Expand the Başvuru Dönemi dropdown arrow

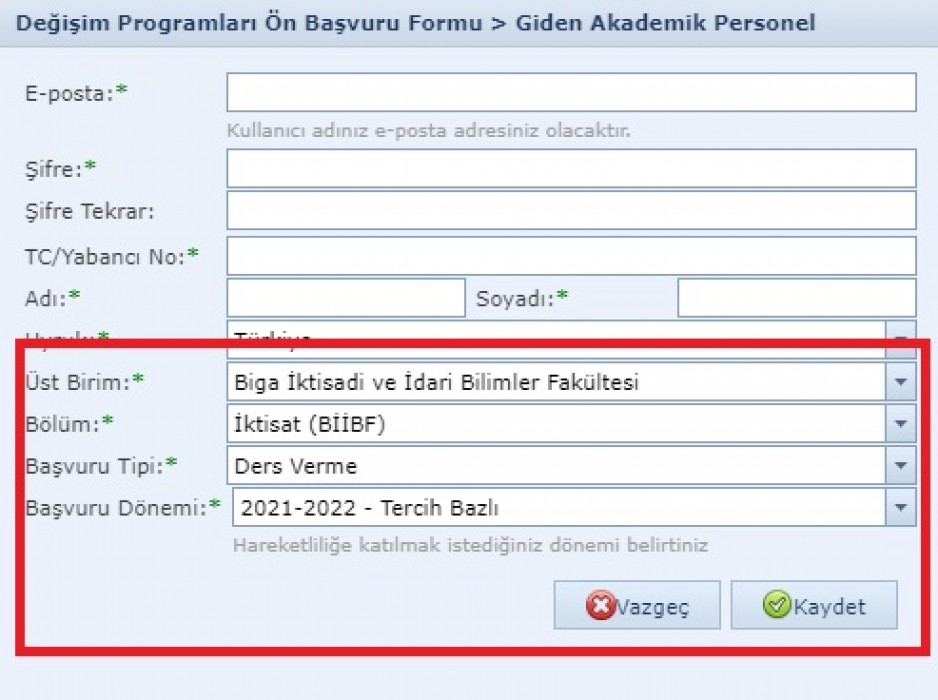pos(900,507)
